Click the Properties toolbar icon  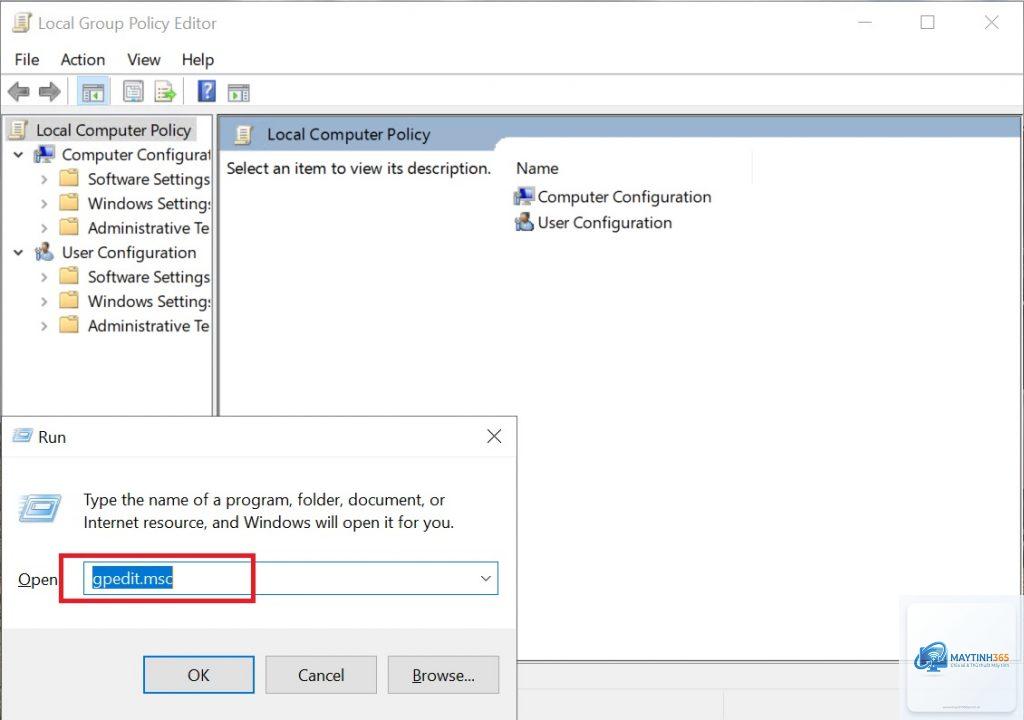(x=133, y=91)
